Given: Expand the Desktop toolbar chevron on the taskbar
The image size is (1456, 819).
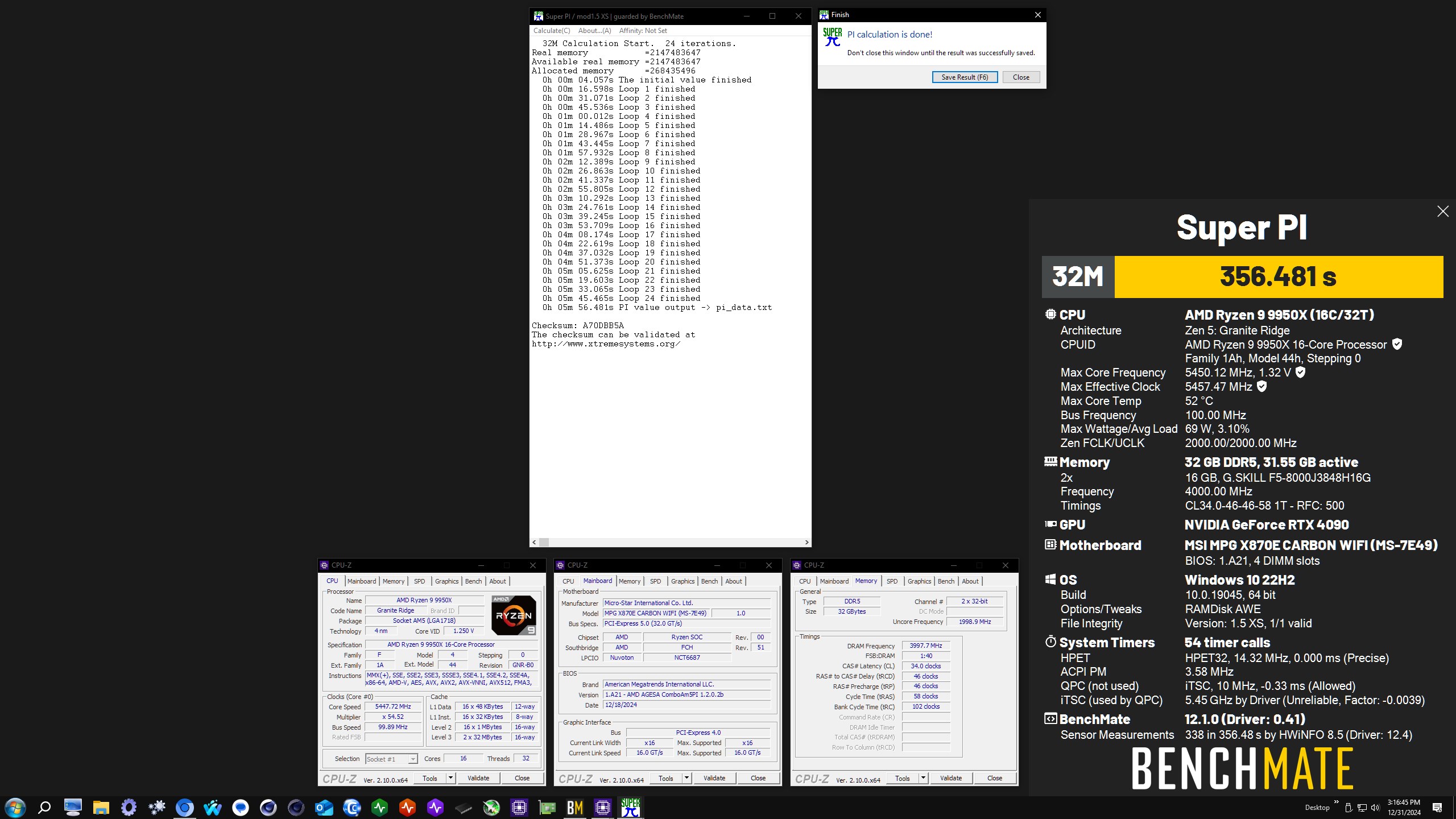Looking at the screenshot, I should point(1336,803).
